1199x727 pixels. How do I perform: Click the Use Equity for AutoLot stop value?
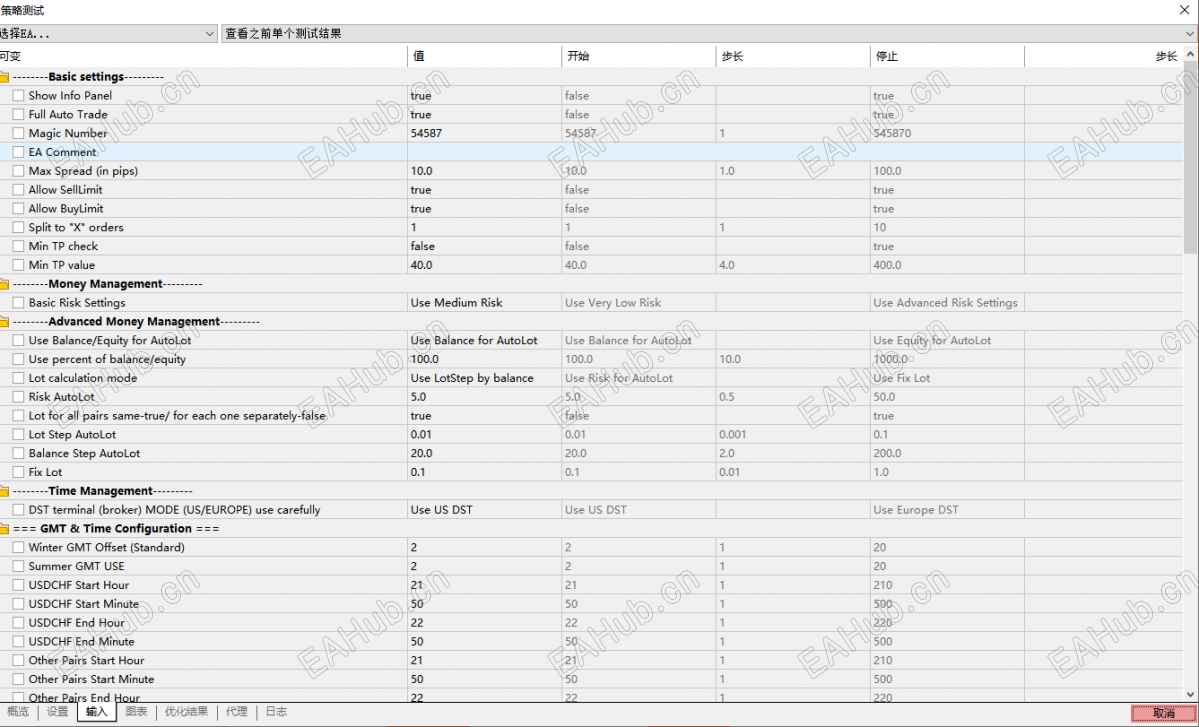point(932,340)
